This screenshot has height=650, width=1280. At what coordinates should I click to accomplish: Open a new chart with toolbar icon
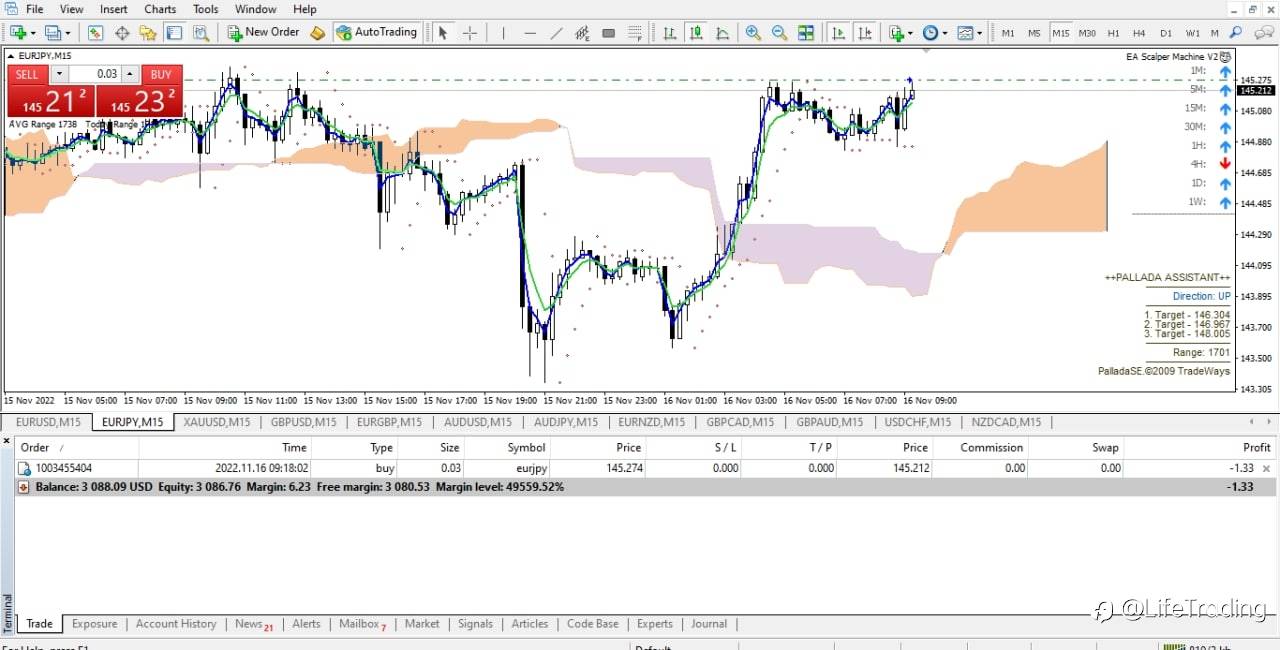click(17, 33)
